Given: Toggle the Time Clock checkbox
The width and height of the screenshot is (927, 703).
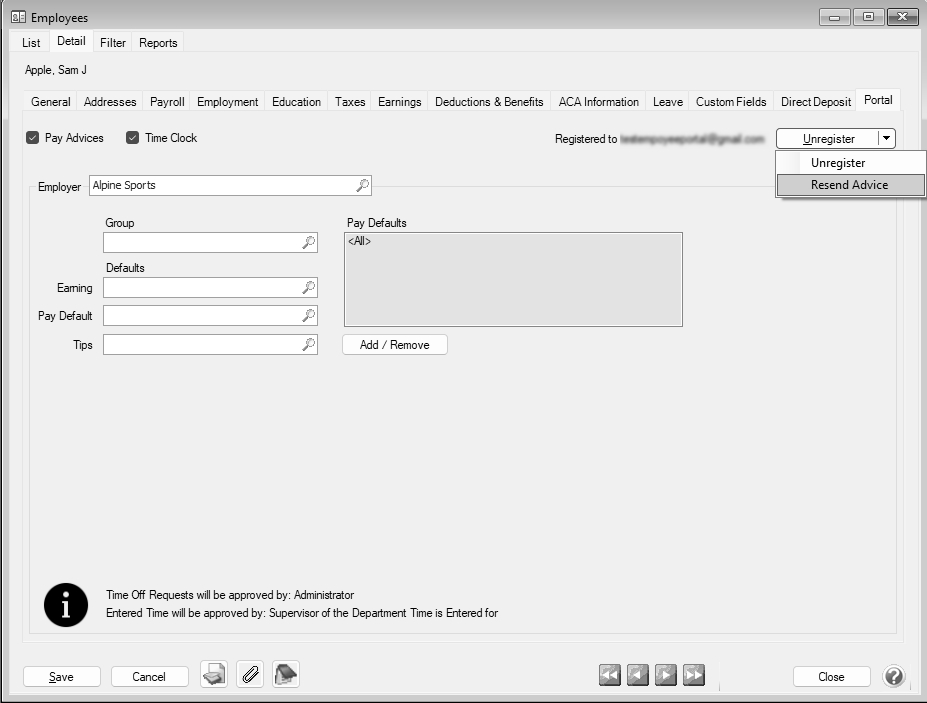Looking at the screenshot, I should coord(133,138).
